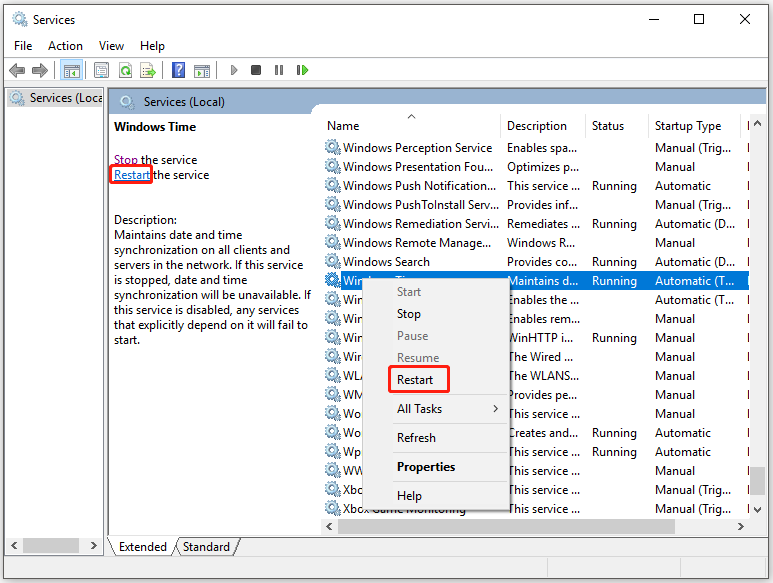
Task: Open the Help question mark icon
Action: pyautogui.click(x=178, y=70)
